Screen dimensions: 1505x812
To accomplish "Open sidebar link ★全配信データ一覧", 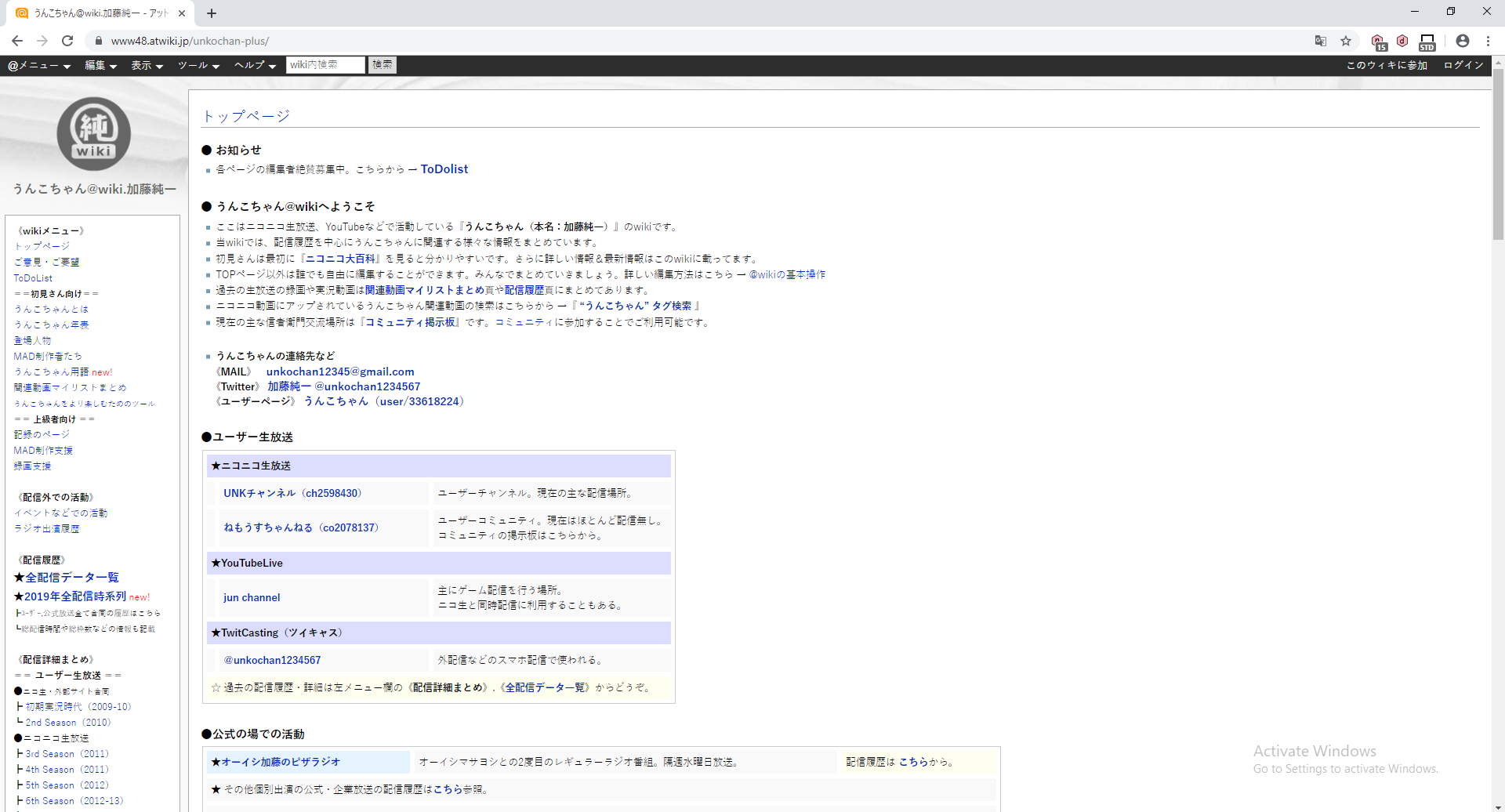I will coord(66,578).
